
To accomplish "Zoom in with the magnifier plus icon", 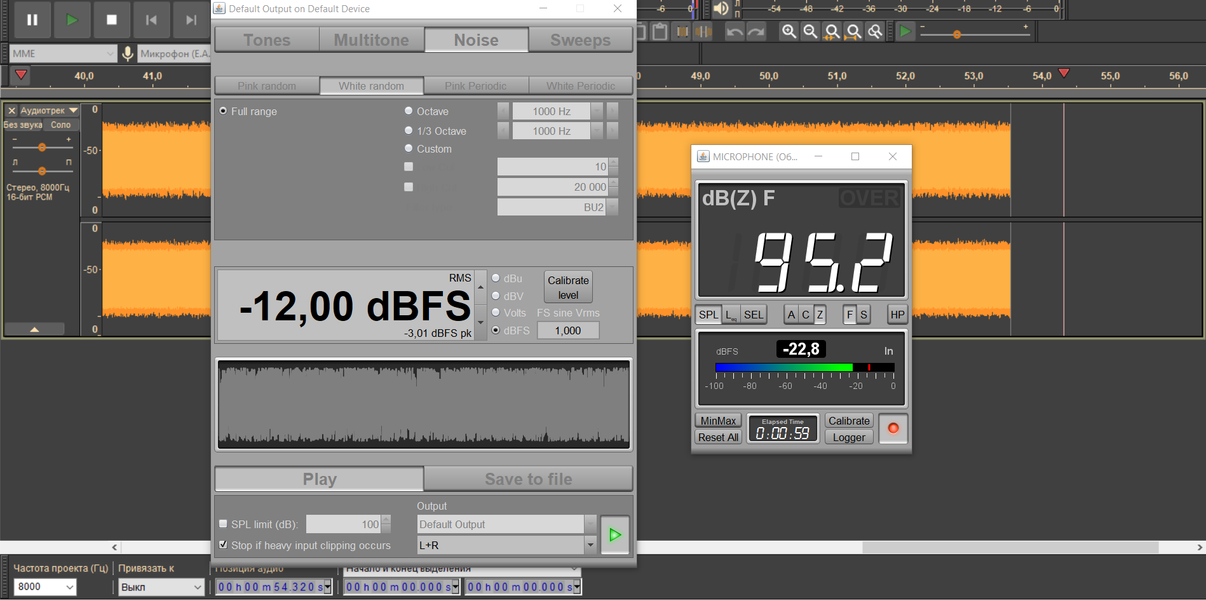I will coord(789,32).
